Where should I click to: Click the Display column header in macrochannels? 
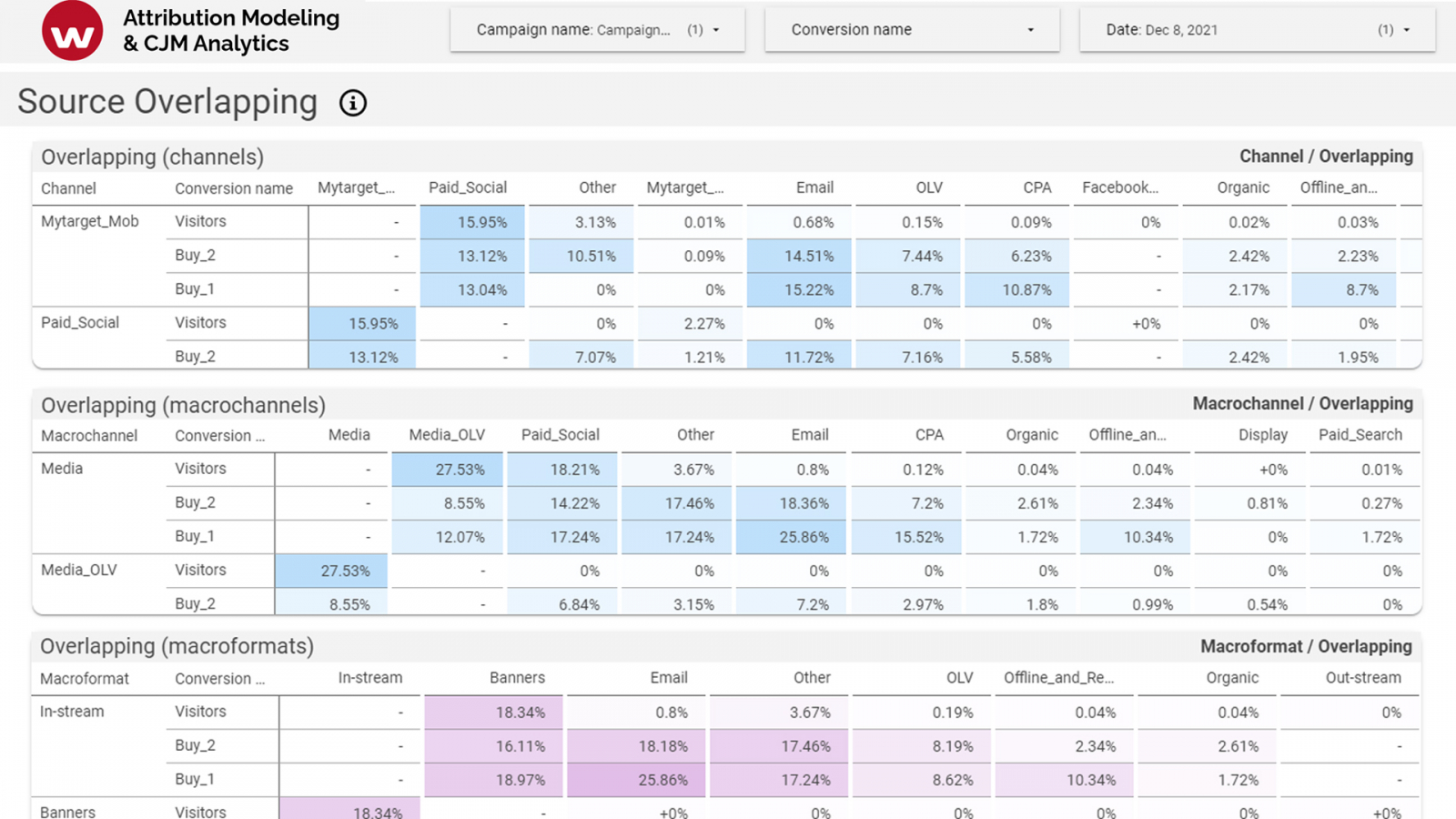(x=1262, y=435)
